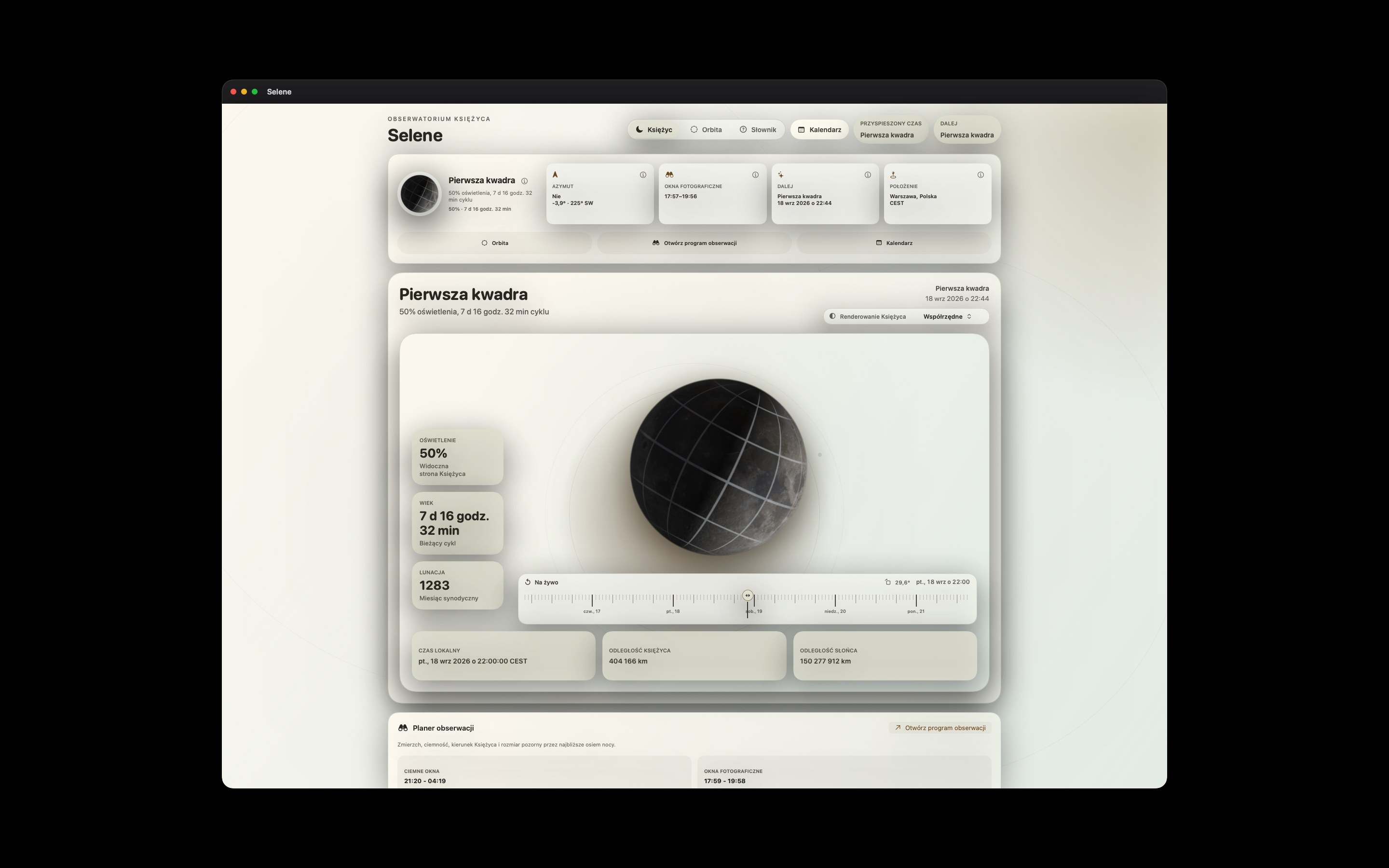The width and height of the screenshot is (1389, 868).
Task: Click the Ciemne okna 21:20 - 04:19 entry
Action: [x=544, y=772]
